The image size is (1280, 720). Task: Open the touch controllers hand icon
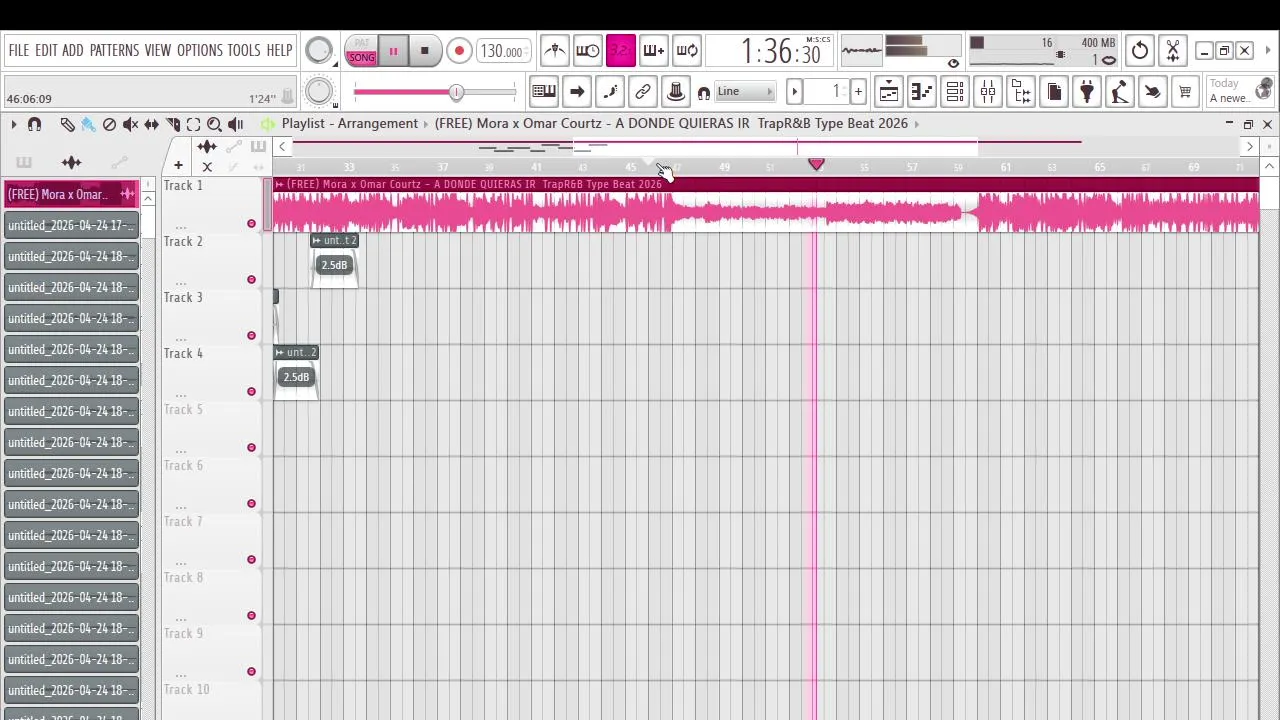(x=1152, y=92)
